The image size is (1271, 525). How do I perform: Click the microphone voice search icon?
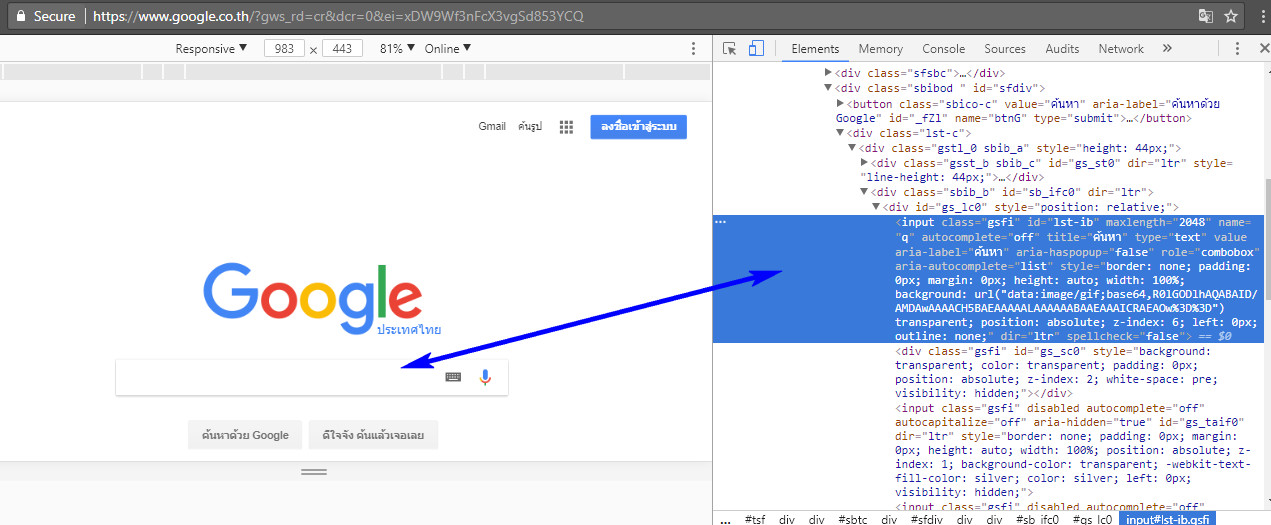tap(485, 377)
